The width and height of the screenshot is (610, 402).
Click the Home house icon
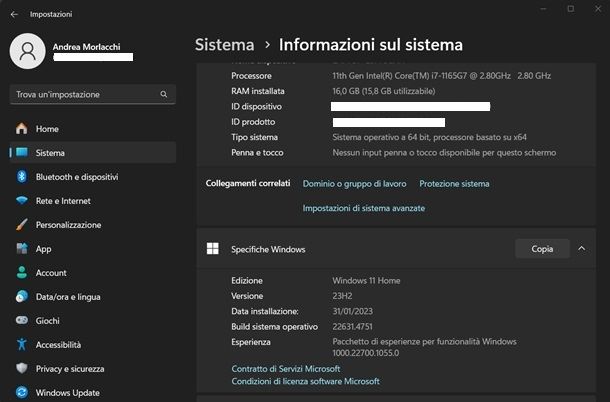(x=22, y=128)
